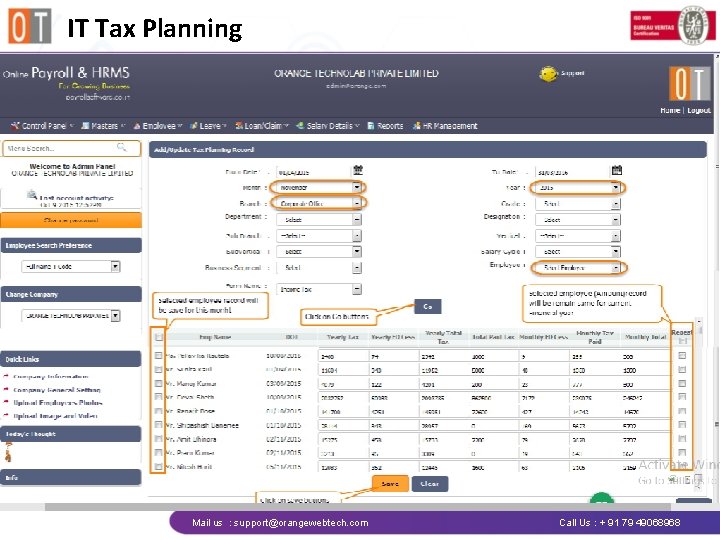
Task: Click the Leave menu icon
Action: click(194, 125)
